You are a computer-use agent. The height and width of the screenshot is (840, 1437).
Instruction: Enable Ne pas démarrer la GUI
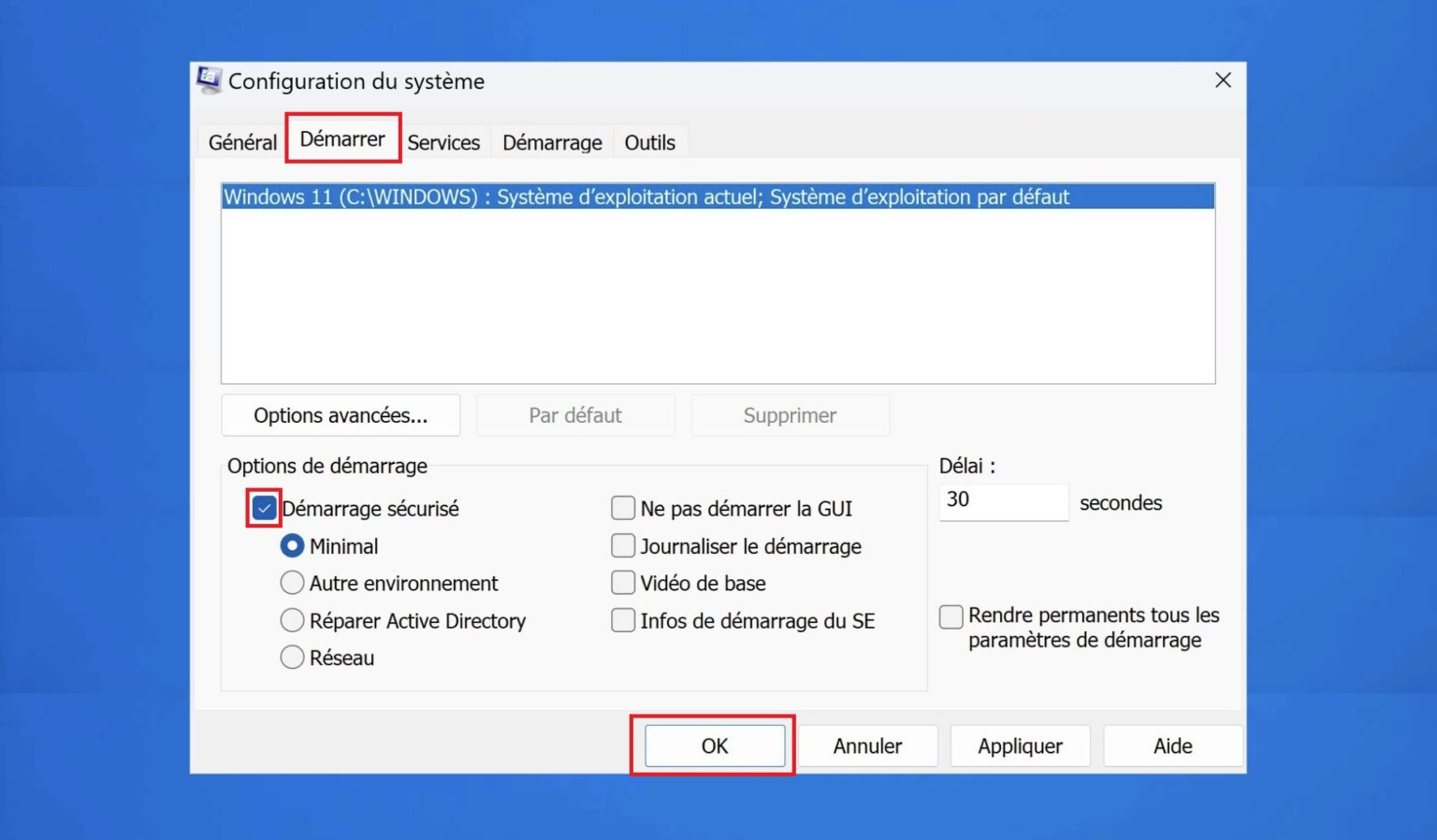623,508
